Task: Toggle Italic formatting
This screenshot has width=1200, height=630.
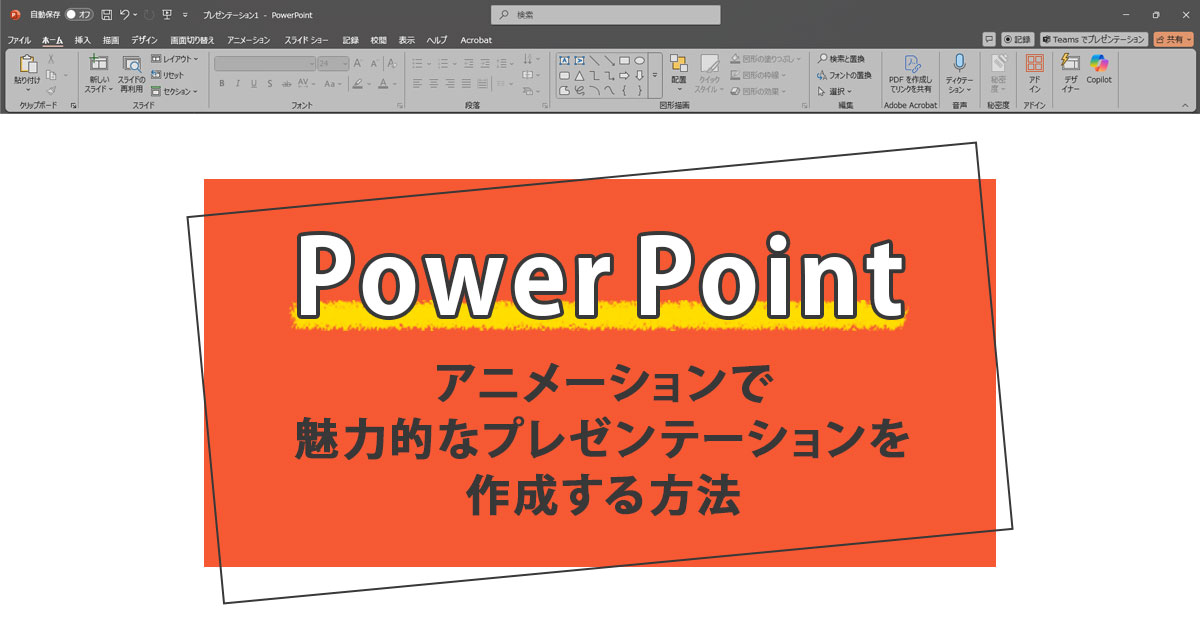Action: [x=238, y=84]
